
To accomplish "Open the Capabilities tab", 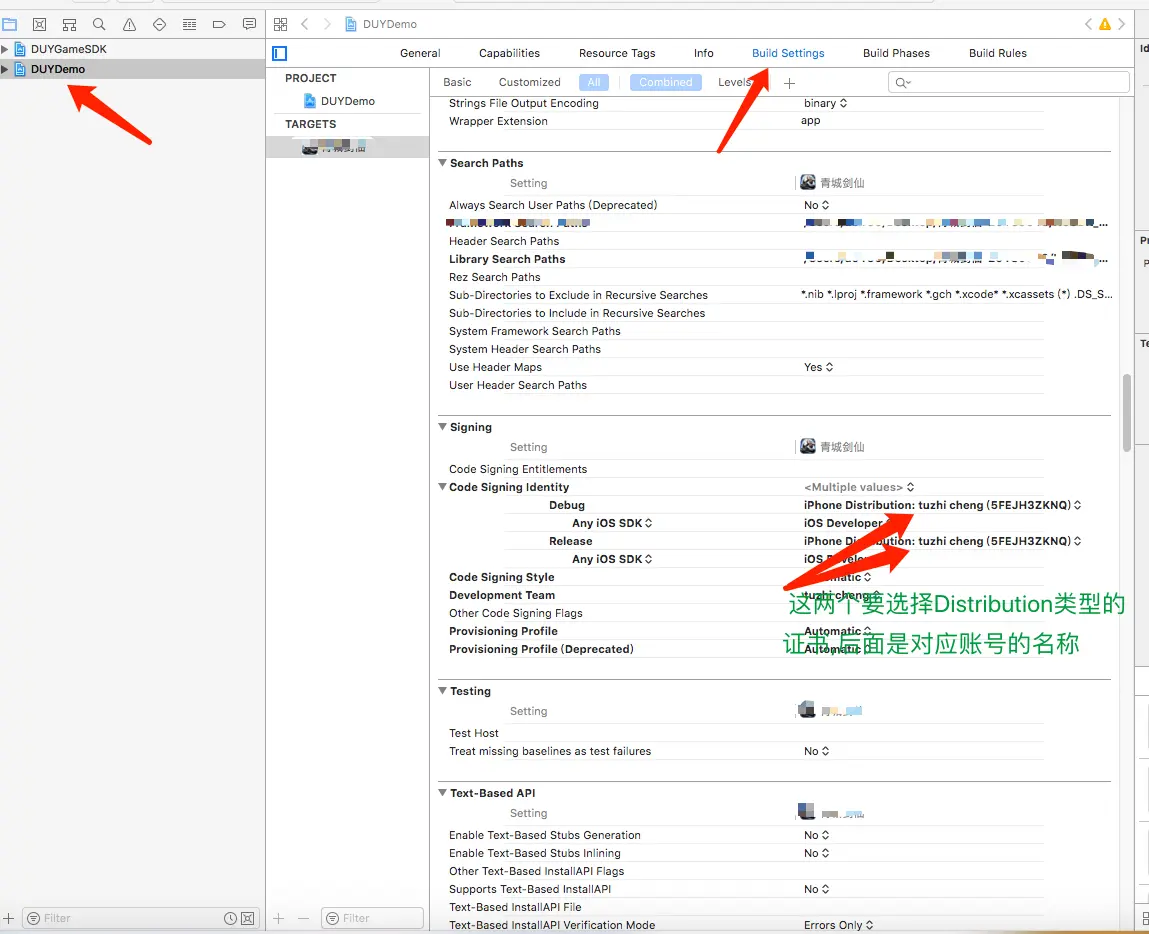I will 509,53.
